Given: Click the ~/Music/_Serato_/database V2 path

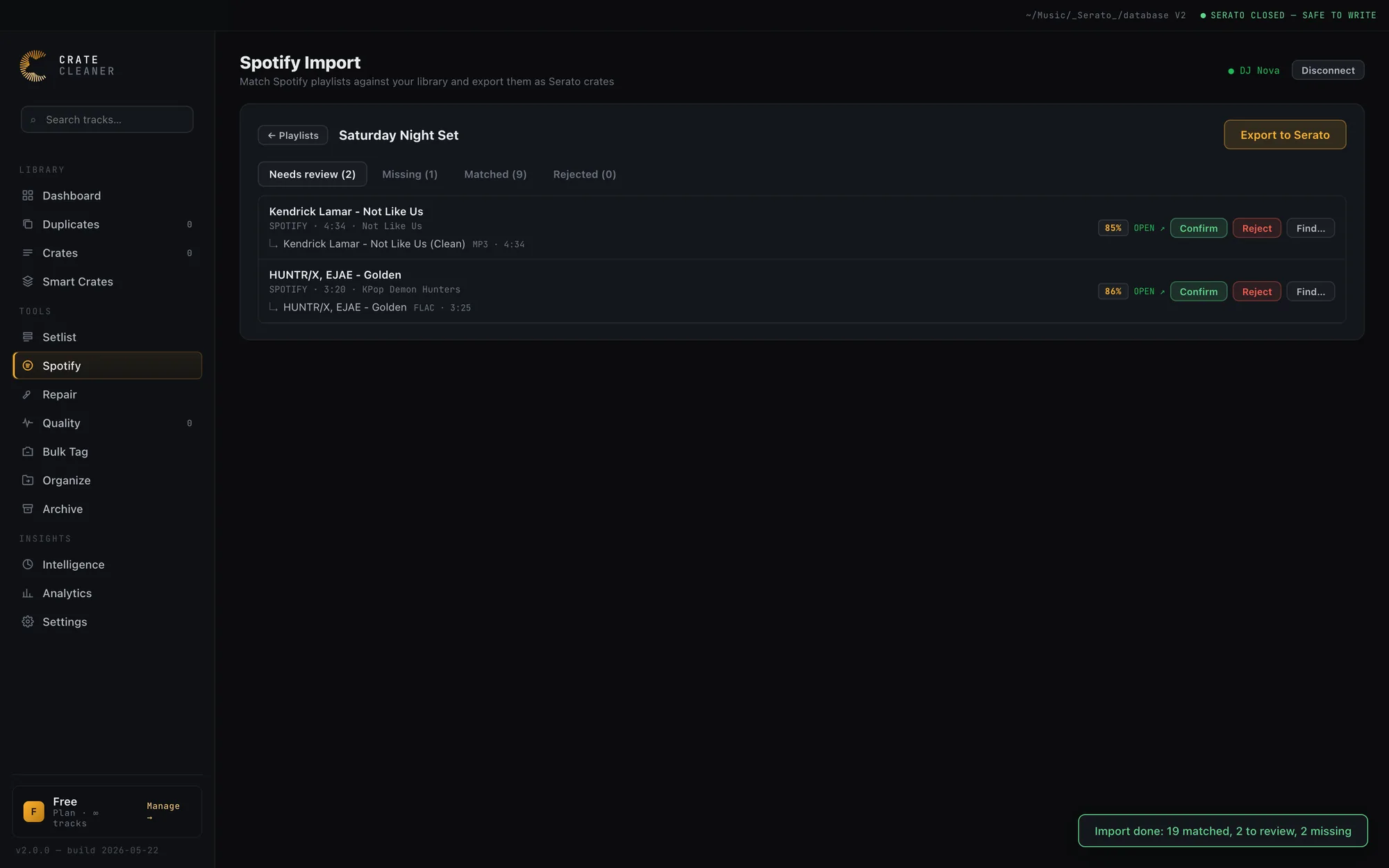Looking at the screenshot, I should point(1106,15).
